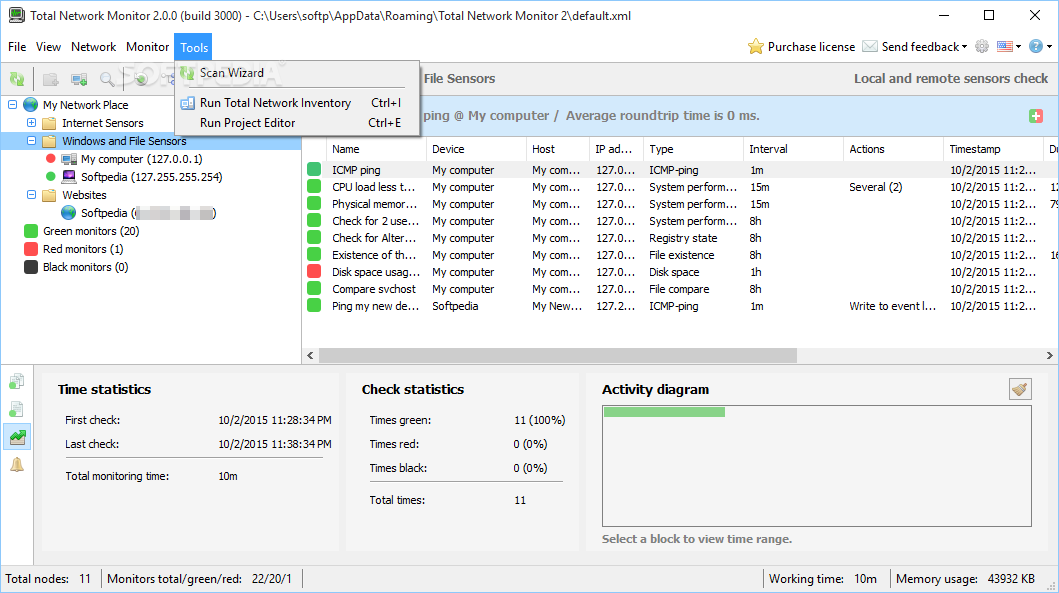The image size is (1059, 593).
Task: Click status icon of CPU load row
Action: pyautogui.click(x=314, y=186)
